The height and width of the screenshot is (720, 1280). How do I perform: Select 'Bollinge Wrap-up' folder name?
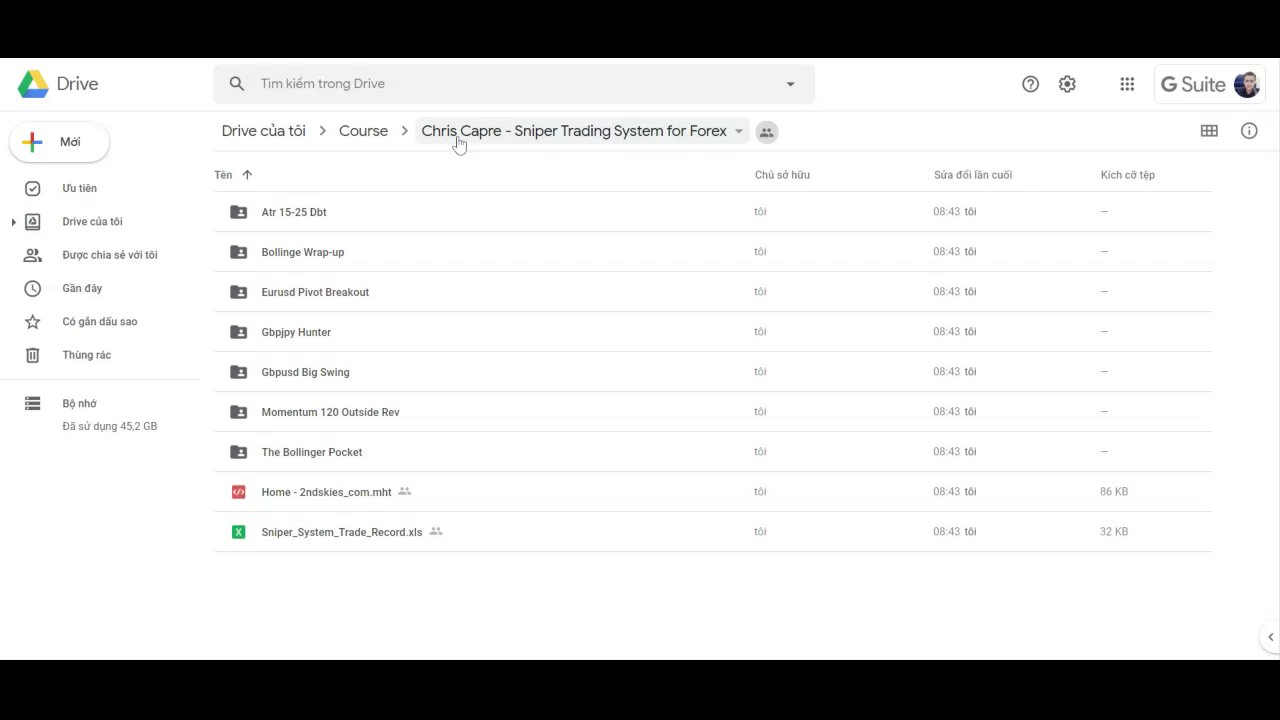[303, 252]
